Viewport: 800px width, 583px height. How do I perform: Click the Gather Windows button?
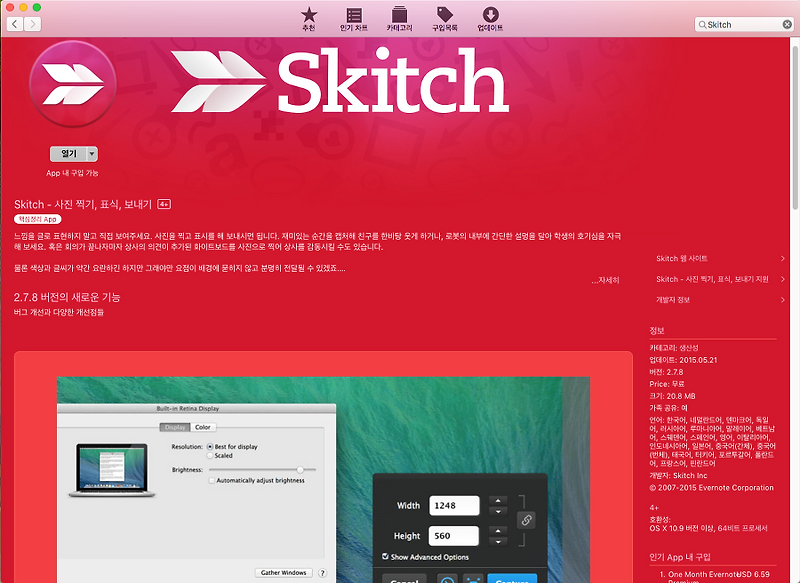(284, 573)
